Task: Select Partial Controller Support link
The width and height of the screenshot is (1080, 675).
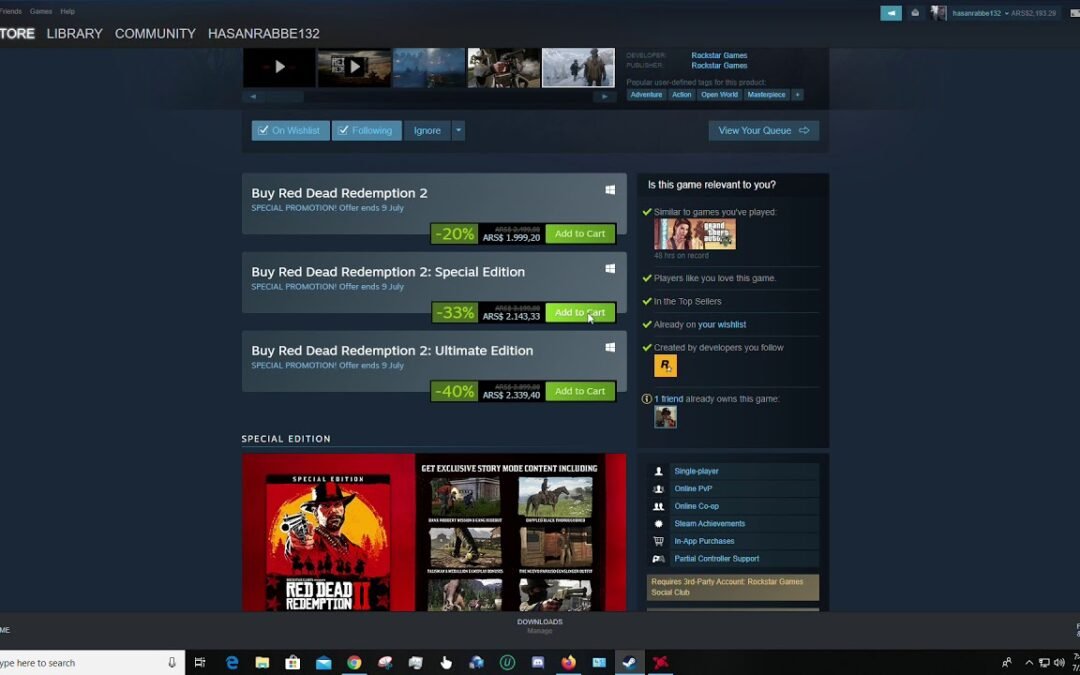Action: 716,559
